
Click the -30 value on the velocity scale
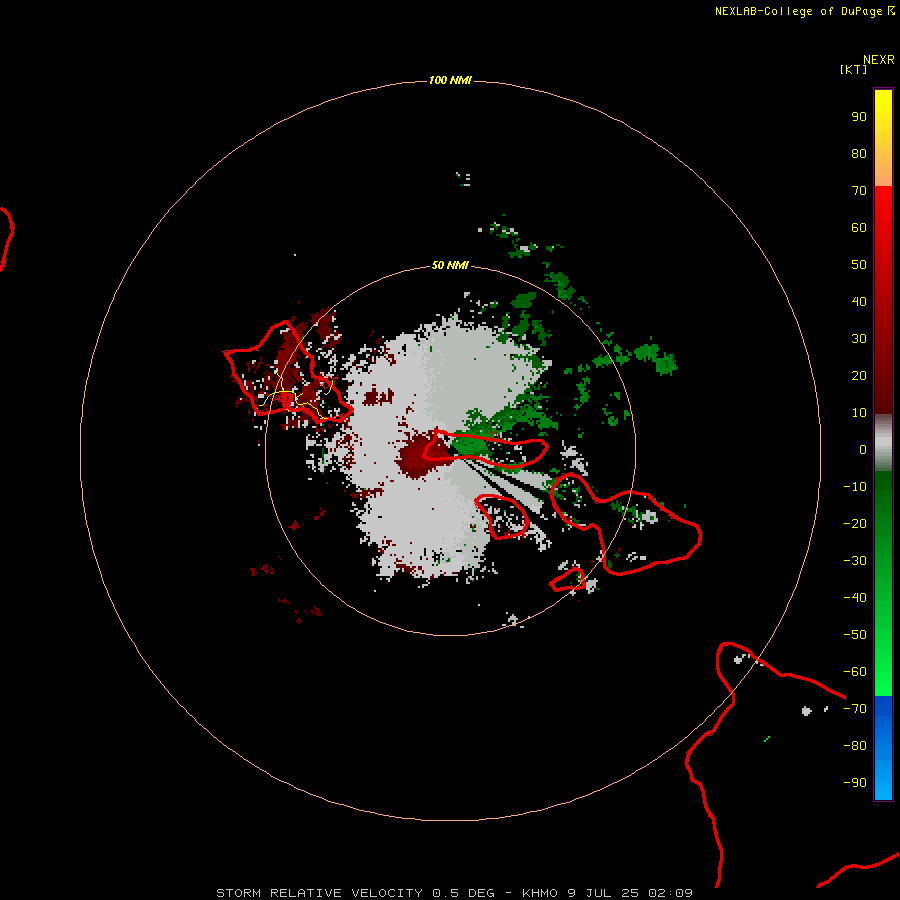pyautogui.click(x=855, y=561)
